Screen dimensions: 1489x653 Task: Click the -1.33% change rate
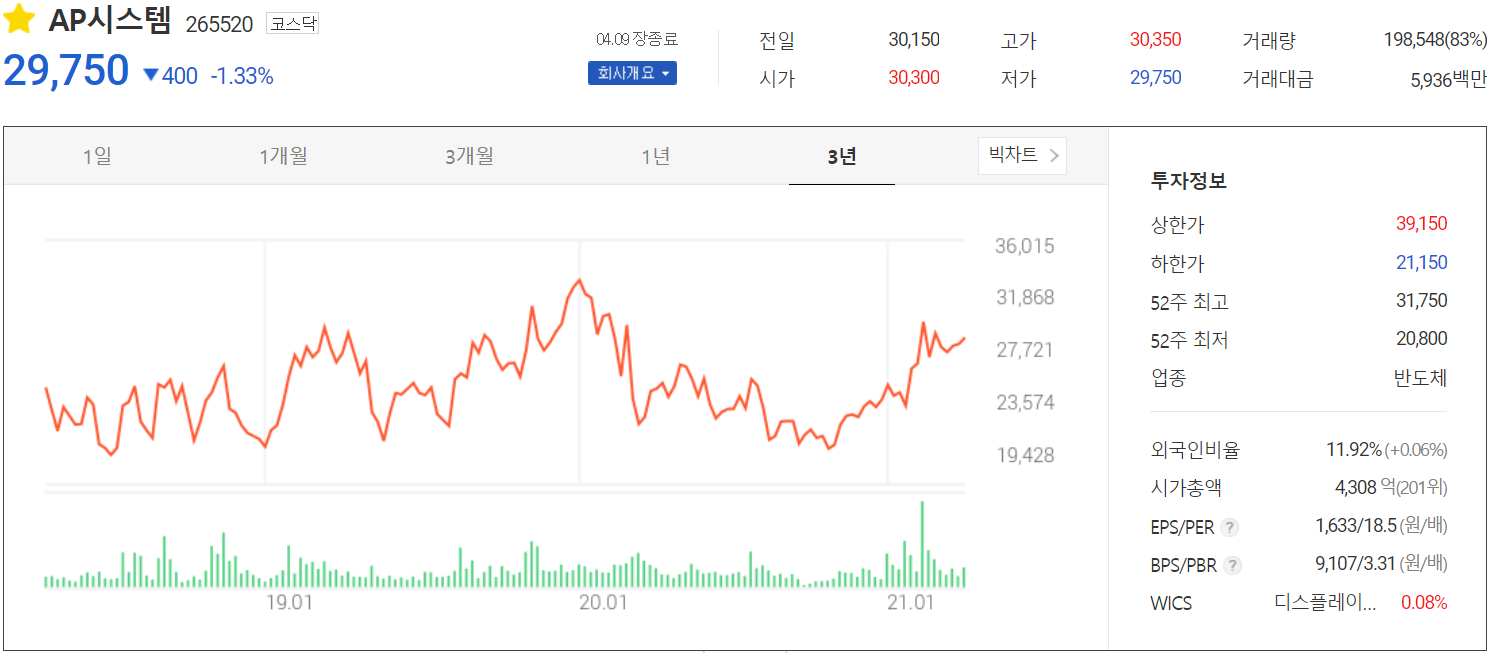(241, 75)
